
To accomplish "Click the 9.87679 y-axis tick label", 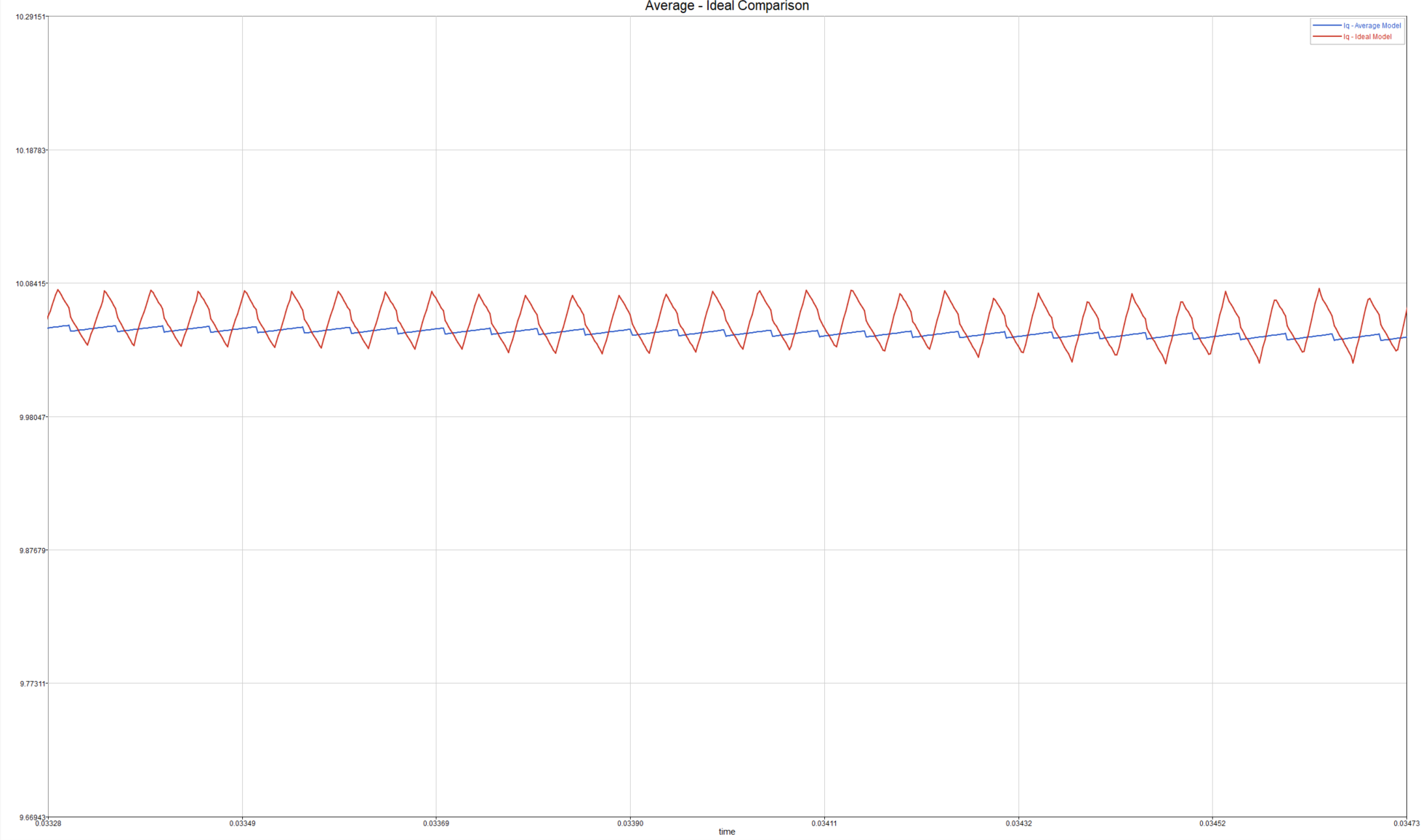I will tap(33, 550).
